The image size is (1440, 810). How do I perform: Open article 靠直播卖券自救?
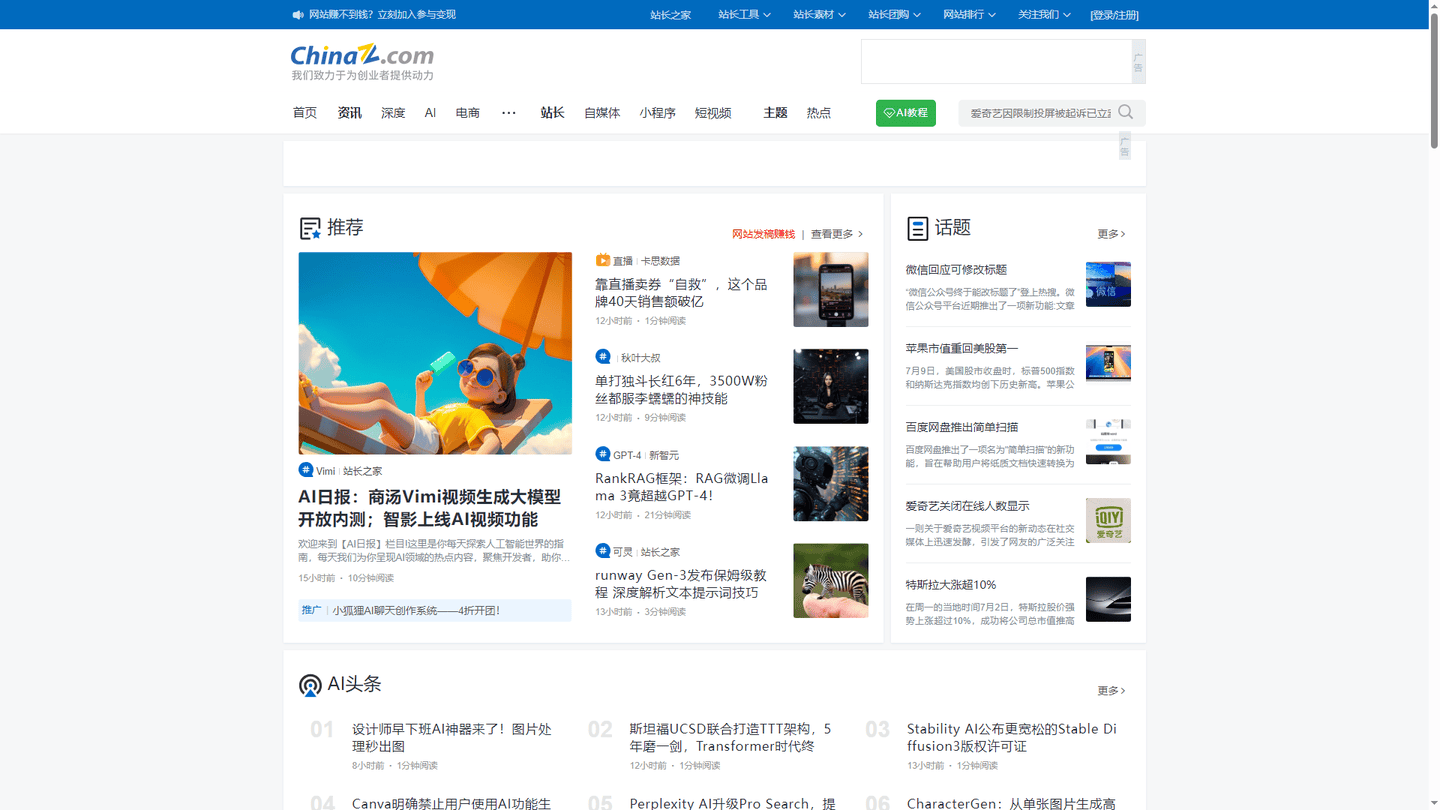(681, 293)
